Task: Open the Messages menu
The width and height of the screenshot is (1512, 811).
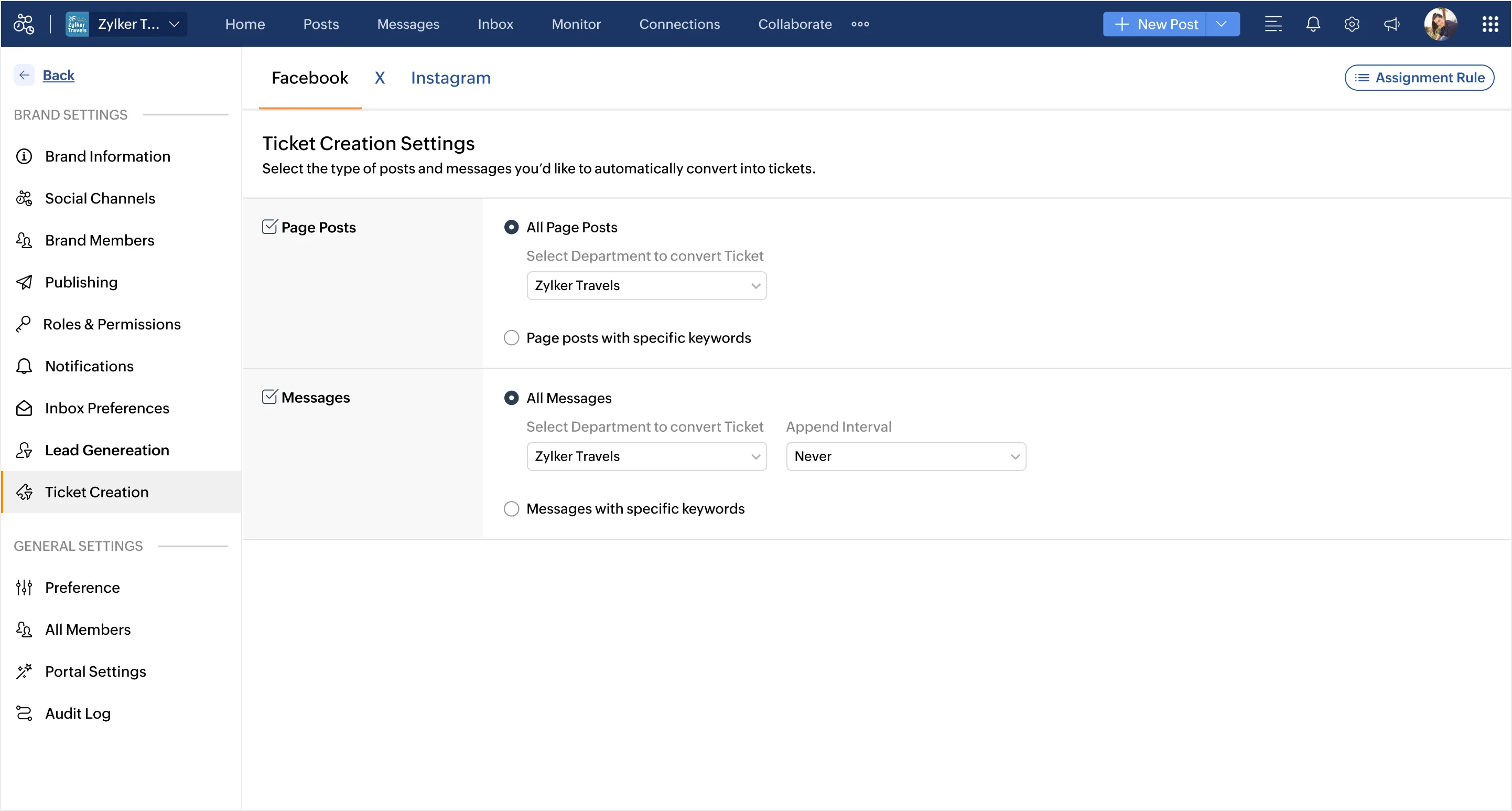Action: point(408,24)
